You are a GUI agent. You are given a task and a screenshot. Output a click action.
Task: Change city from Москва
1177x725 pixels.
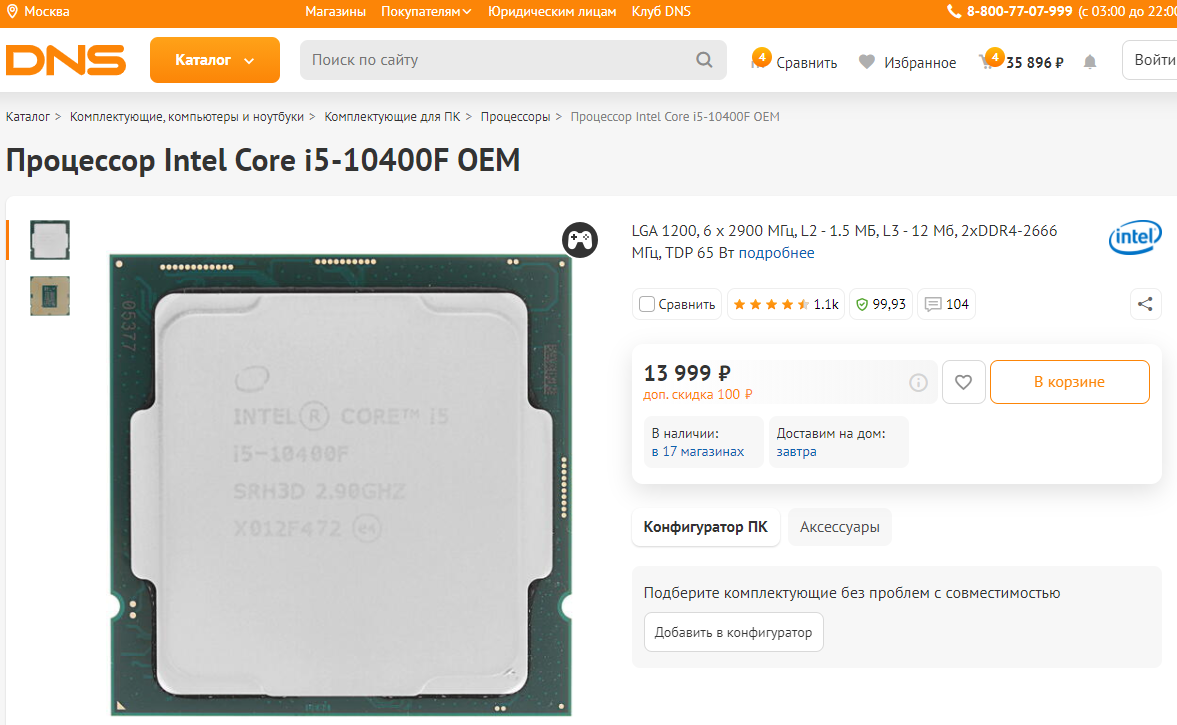(x=38, y=11)
